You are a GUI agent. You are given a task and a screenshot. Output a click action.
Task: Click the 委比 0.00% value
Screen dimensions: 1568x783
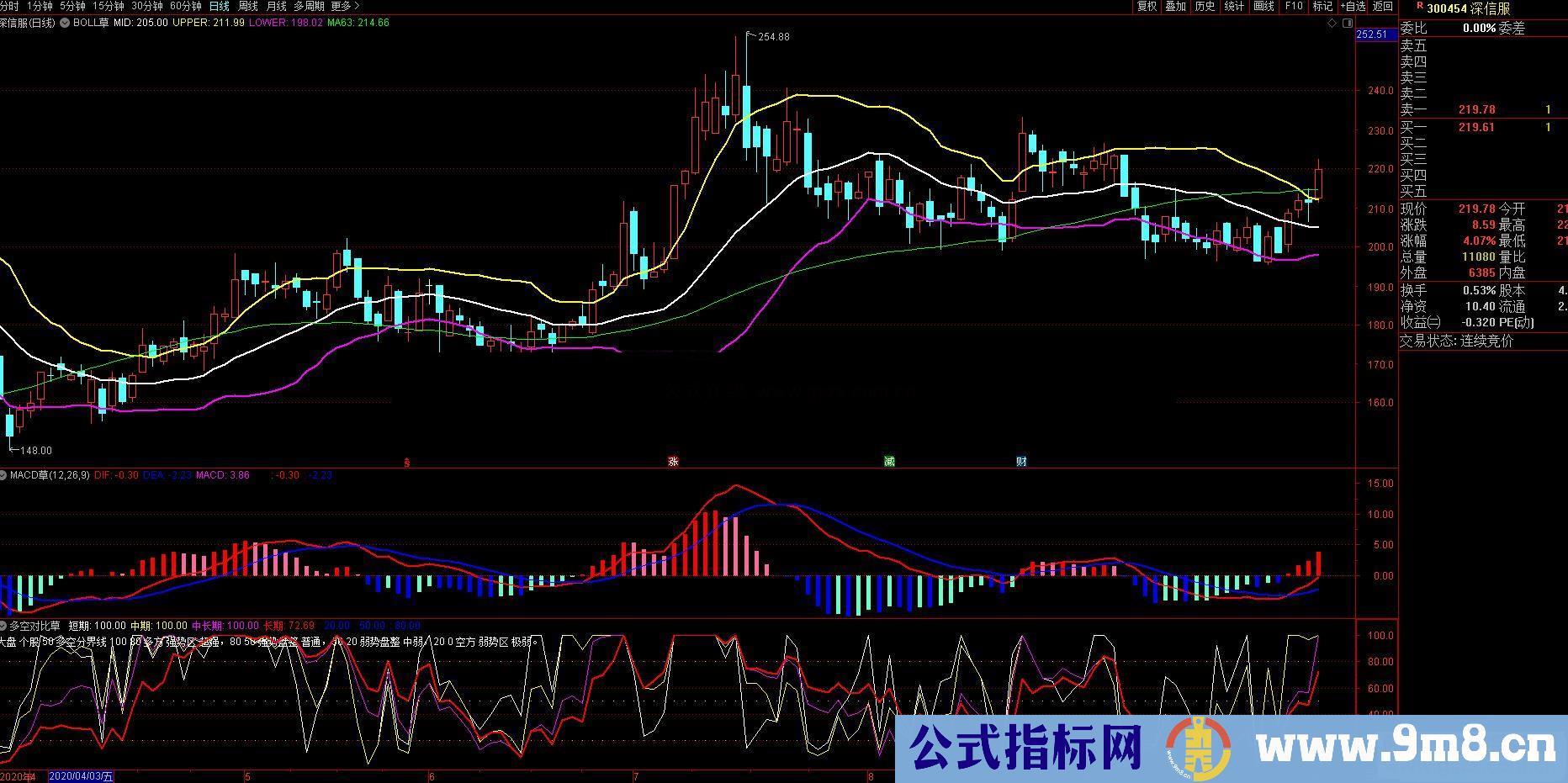(x=1479, y=28)
